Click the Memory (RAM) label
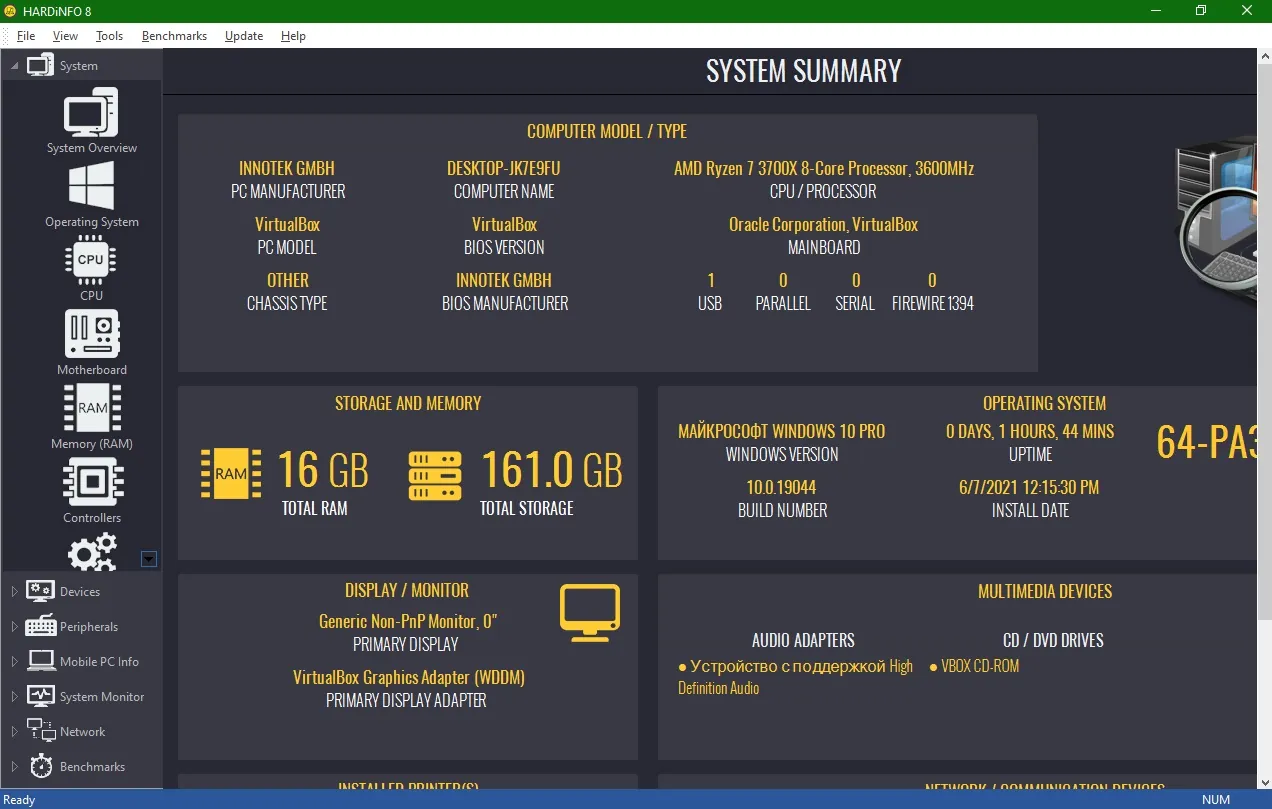 click(92, 444)
